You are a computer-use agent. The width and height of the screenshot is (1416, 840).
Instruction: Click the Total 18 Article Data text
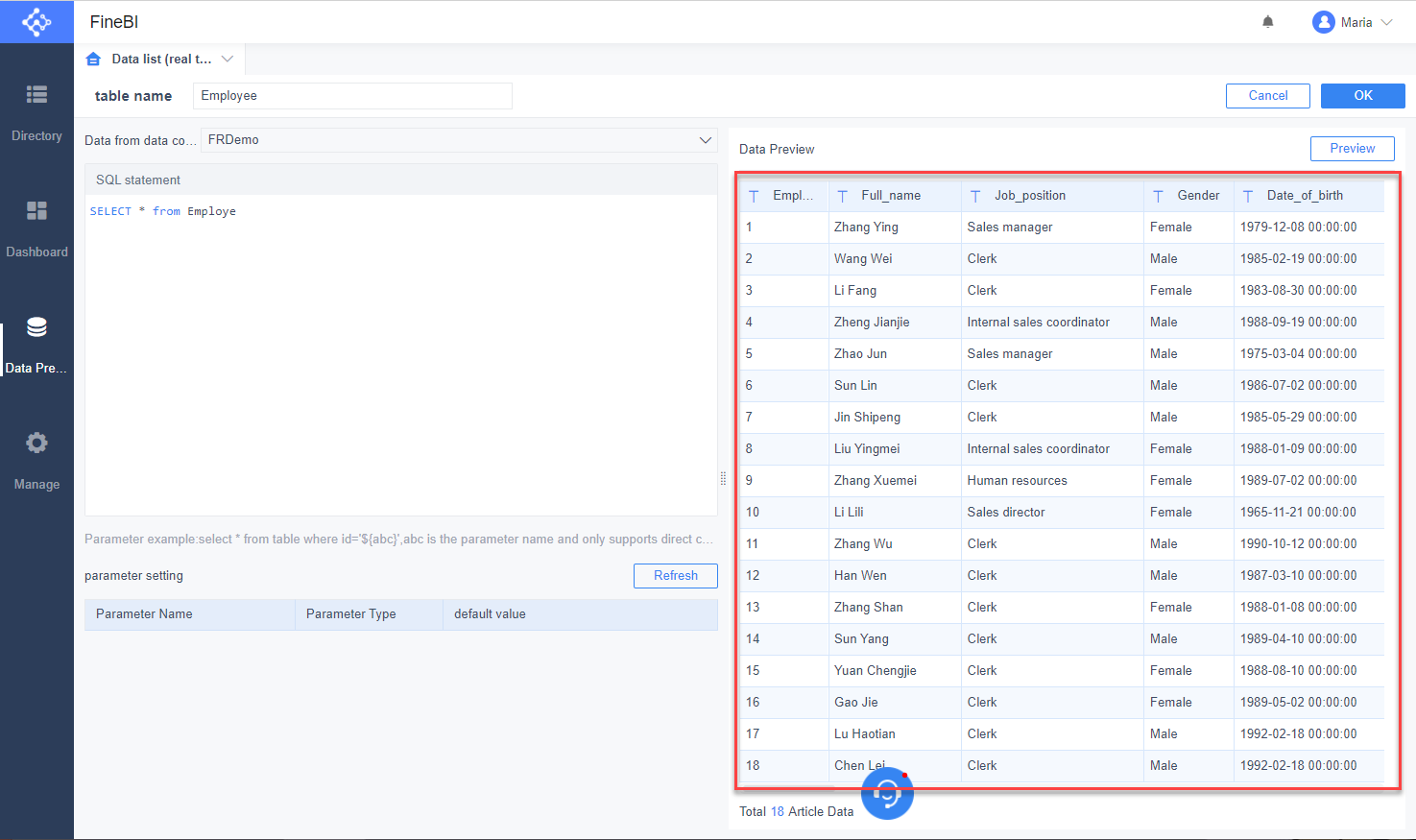point(796,812)
